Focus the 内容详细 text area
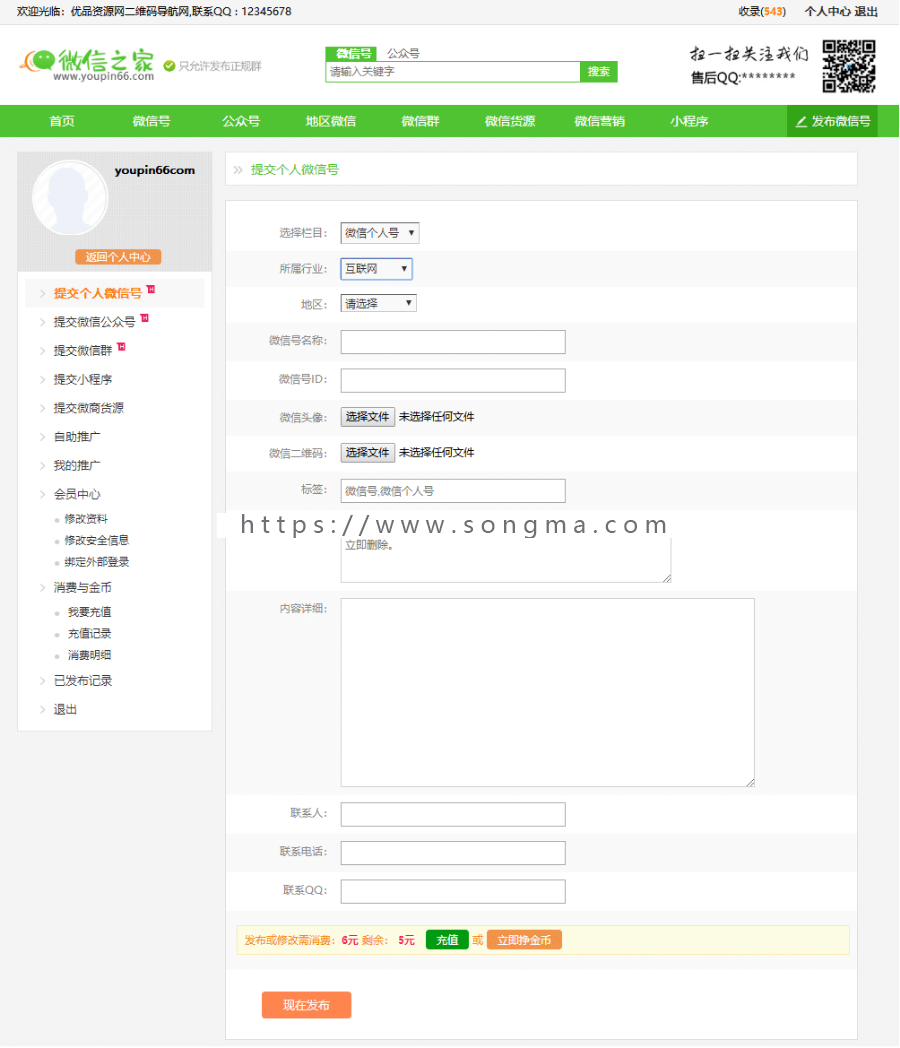Screen dimensions: 900x1048 click(548, 692)
